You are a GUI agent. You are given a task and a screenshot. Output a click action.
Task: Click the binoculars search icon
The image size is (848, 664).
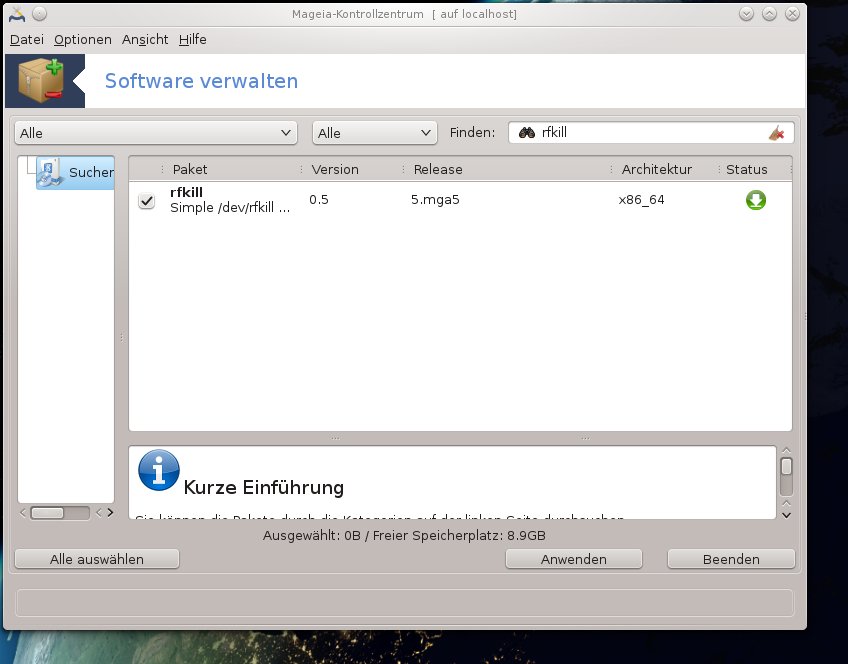point(527,132)
